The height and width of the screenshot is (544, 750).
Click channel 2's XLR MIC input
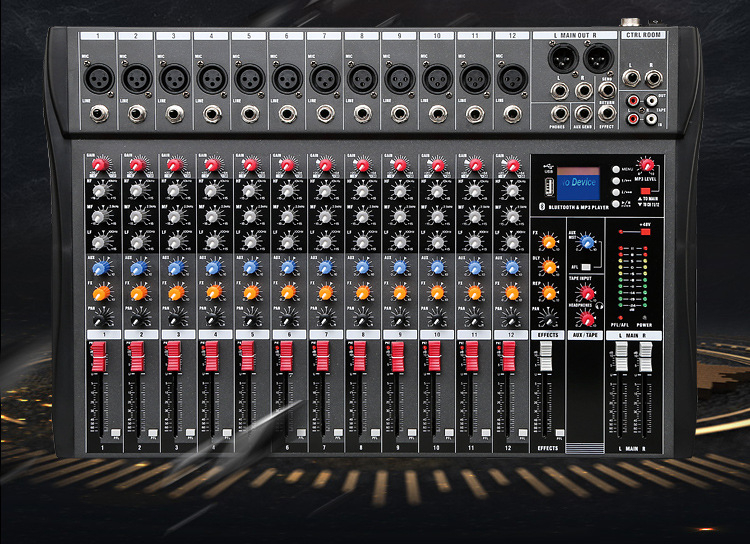pos(136,77)
